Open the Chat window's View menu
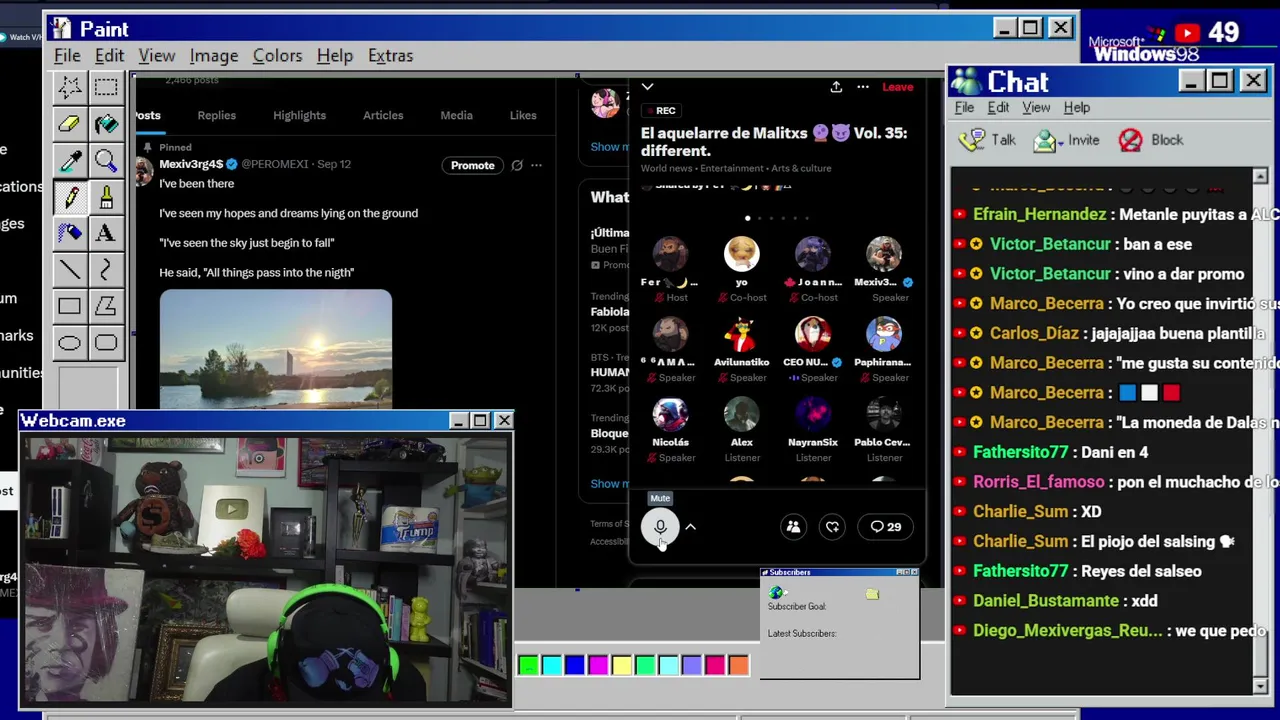1280x720 pixels. click(1036, 107)
